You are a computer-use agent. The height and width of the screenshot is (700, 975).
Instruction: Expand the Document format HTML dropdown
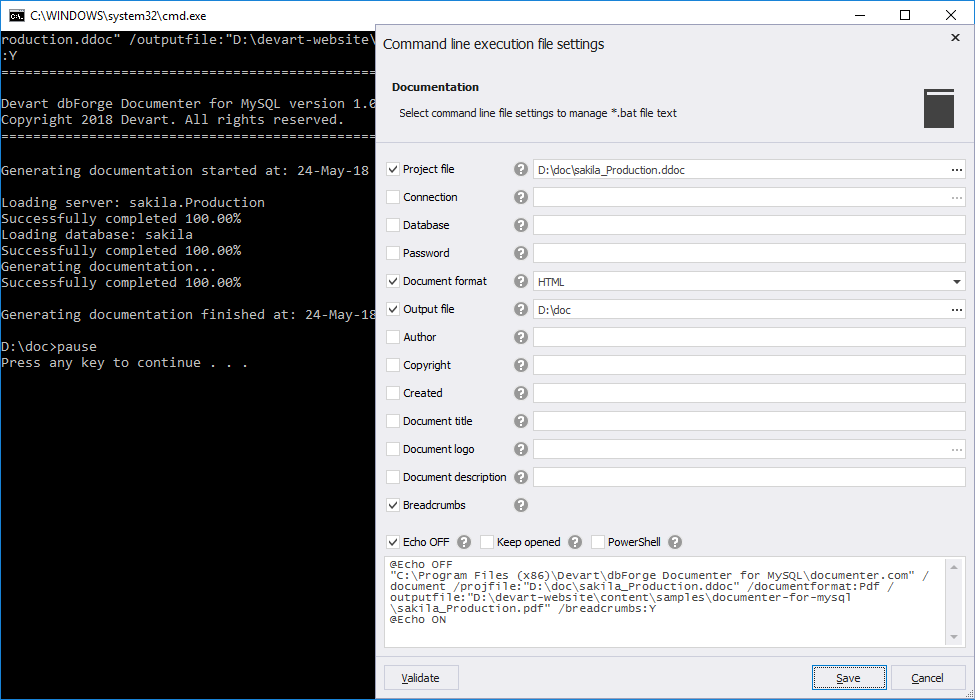956,282
